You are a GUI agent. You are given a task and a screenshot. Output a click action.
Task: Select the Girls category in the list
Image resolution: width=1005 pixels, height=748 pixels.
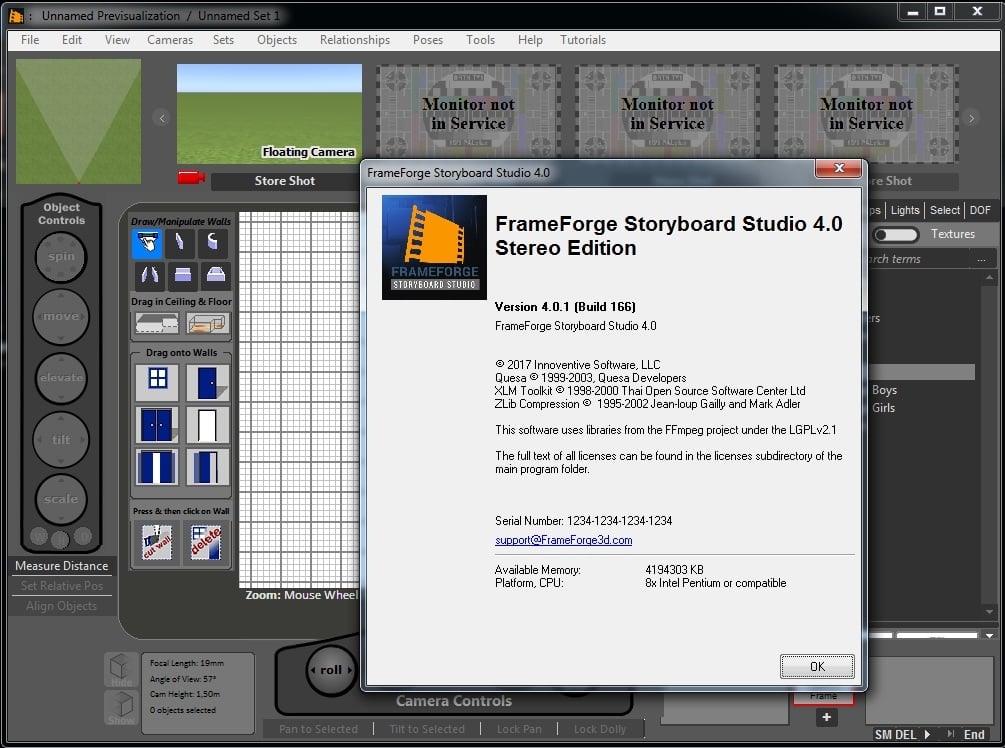pyautogui.click(x=883, y=408)
